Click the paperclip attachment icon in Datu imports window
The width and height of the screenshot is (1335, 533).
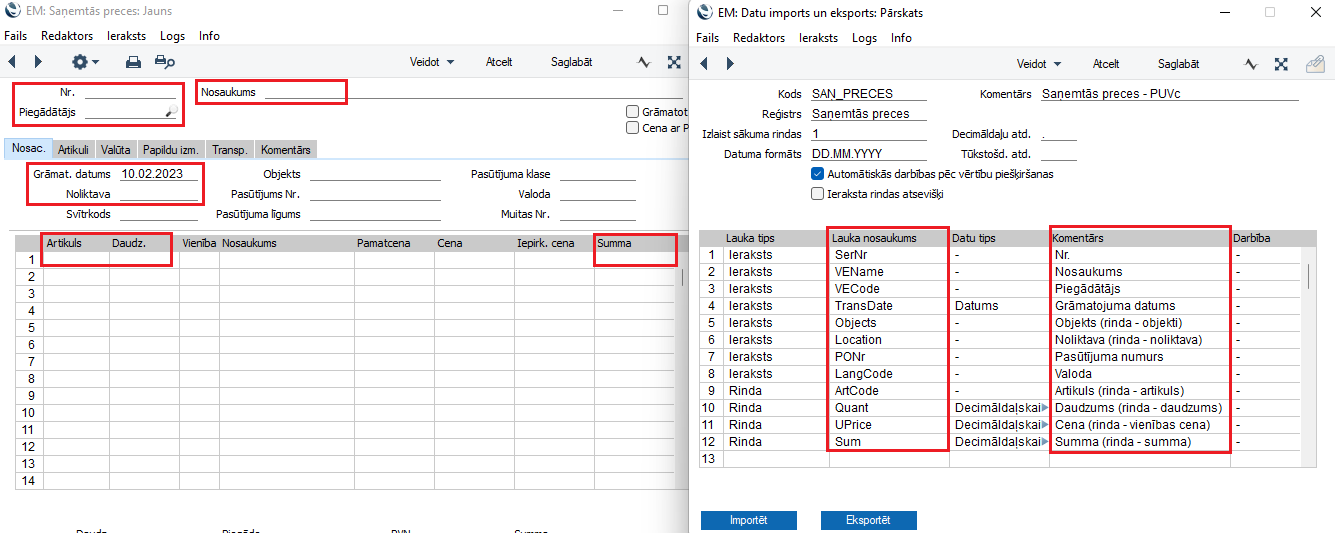(1316, 64)
